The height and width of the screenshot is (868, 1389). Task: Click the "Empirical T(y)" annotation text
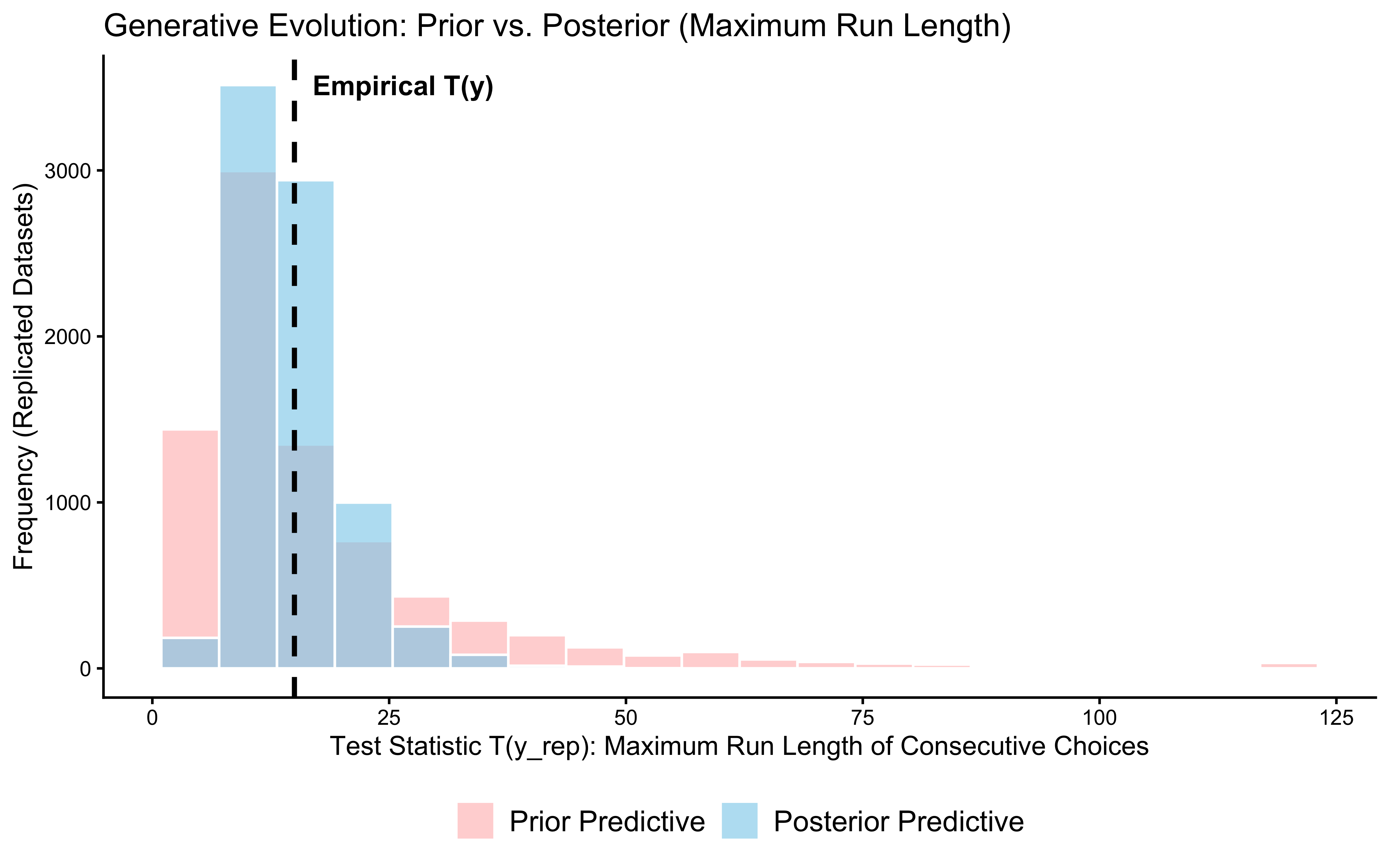click(x=403, y=87)
